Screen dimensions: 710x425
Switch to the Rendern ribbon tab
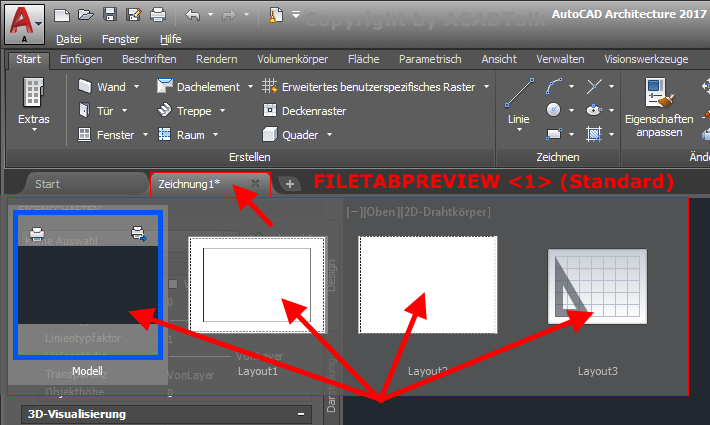[216, 59]
